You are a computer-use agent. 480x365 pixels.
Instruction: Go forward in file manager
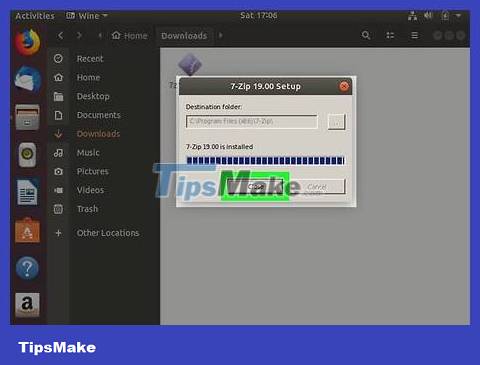tap(79, 35)
